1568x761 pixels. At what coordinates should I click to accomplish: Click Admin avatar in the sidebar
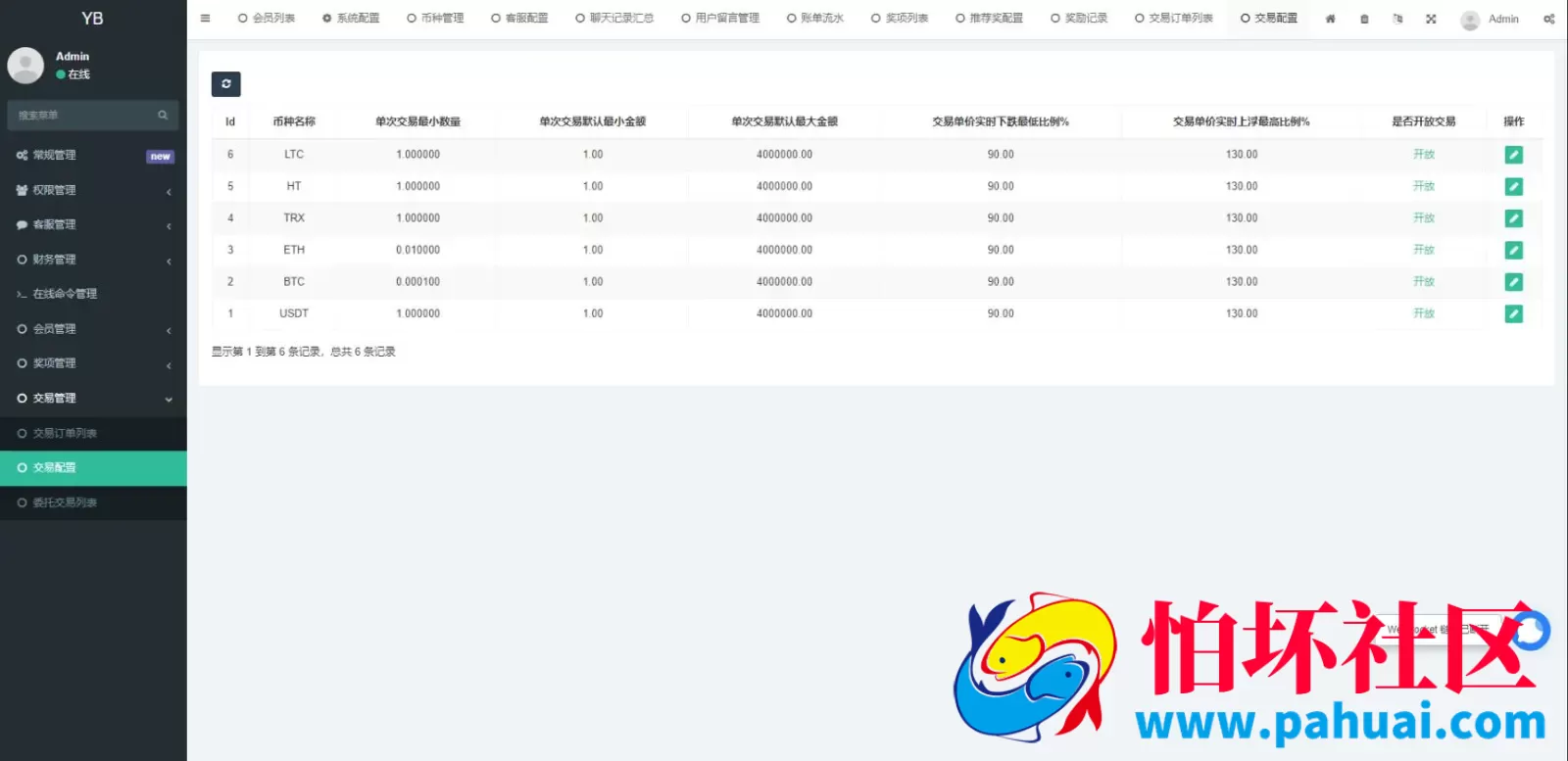(x=25, y=66)
